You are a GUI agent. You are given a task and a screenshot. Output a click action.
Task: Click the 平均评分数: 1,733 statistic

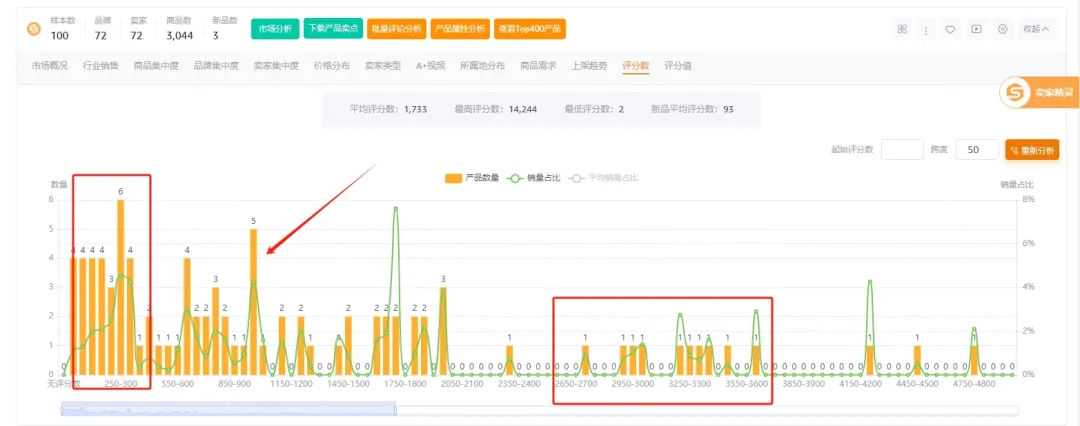[388, 109]
